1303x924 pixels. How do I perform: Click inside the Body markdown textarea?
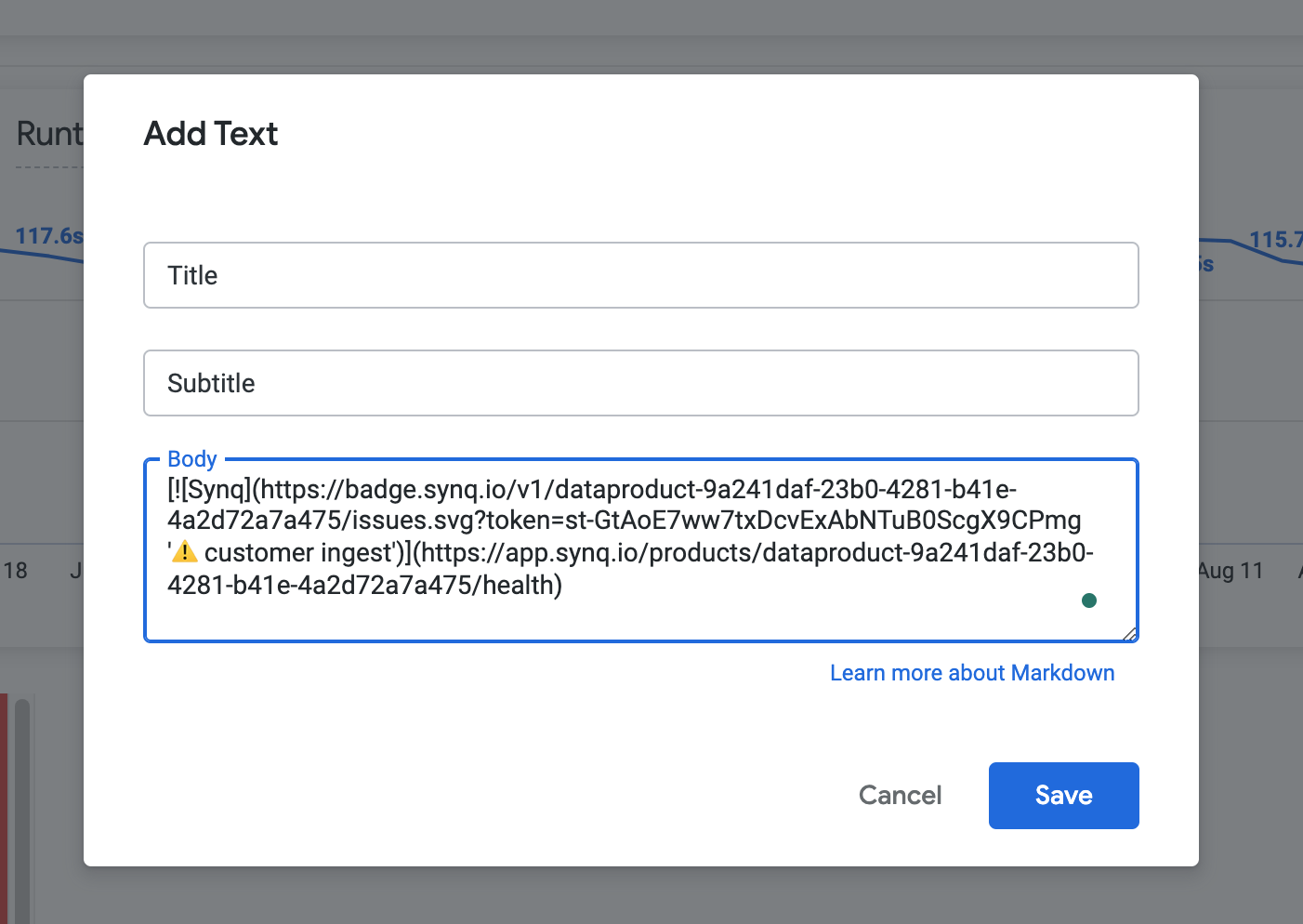click(x=640, y=550)
